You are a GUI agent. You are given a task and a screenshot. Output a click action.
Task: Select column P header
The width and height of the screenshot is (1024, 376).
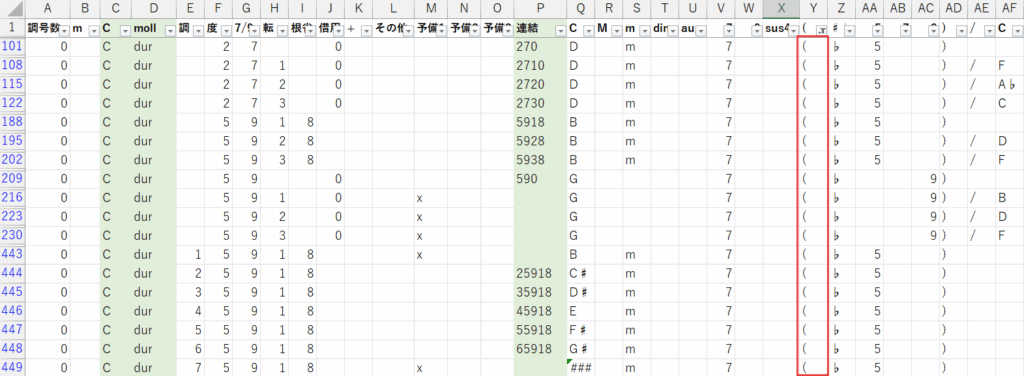tap(540, 8)
